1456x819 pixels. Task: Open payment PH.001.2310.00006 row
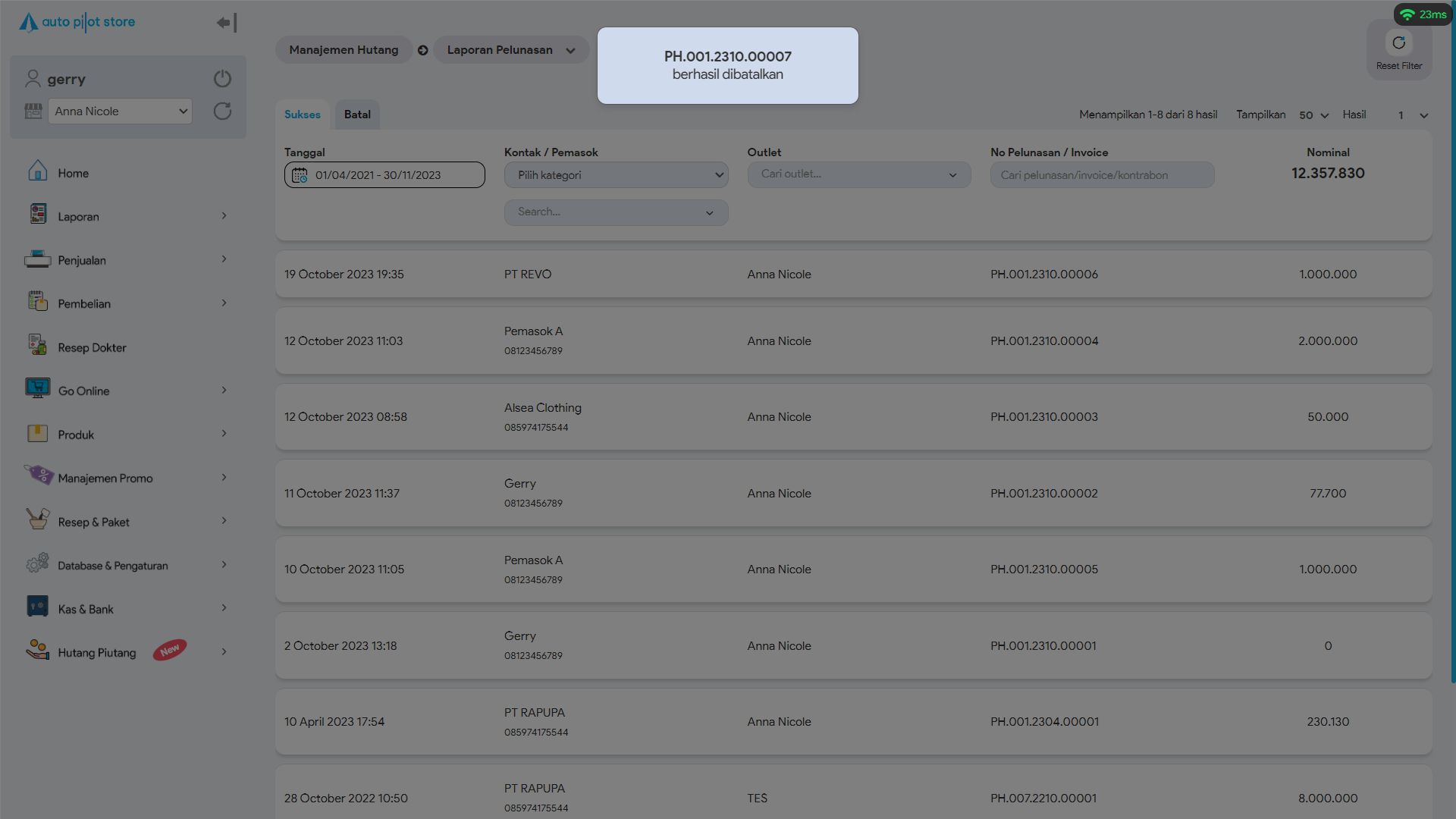pos(1043,275)
